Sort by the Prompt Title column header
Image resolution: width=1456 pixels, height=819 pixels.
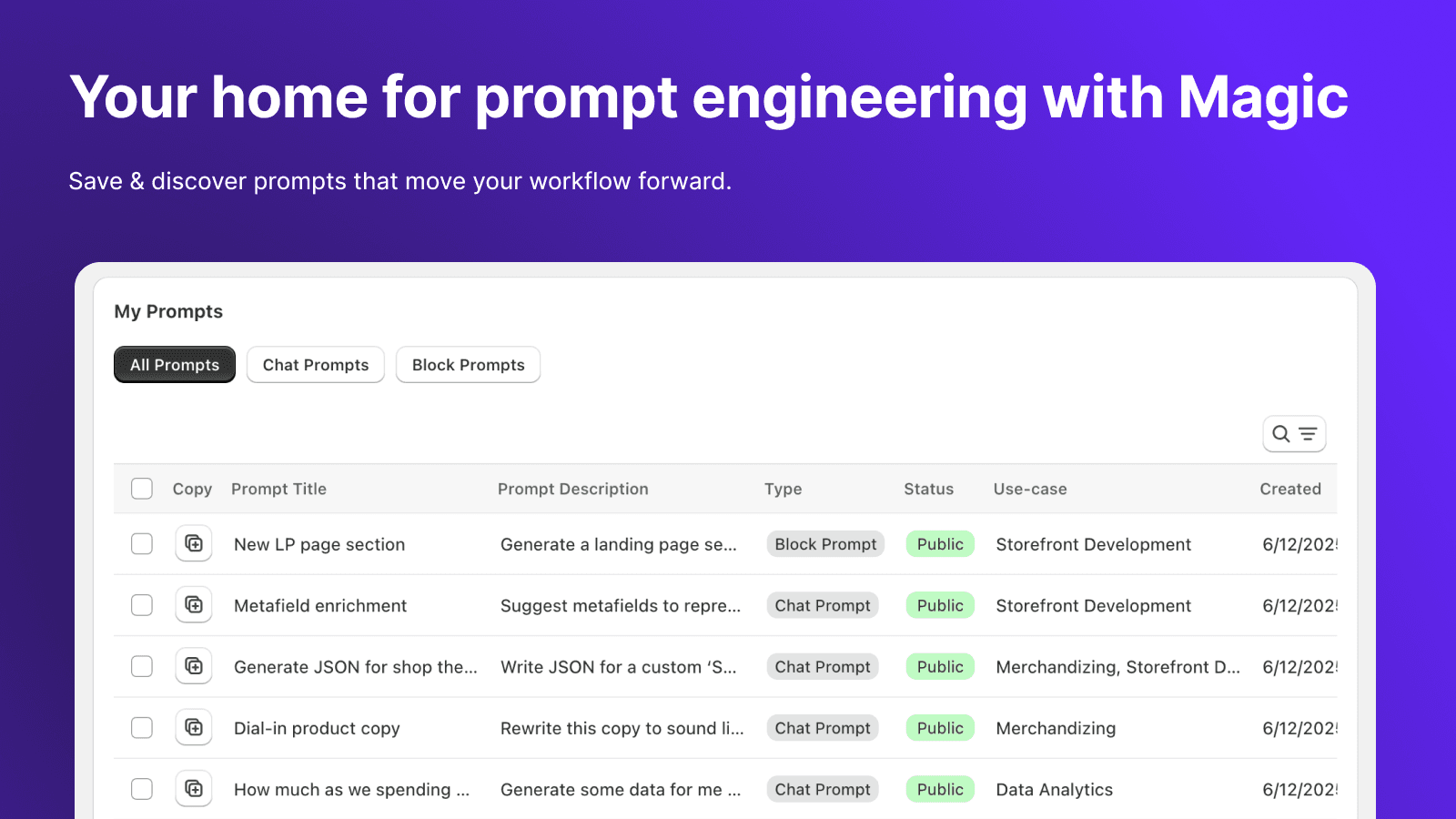pos(278,489)
